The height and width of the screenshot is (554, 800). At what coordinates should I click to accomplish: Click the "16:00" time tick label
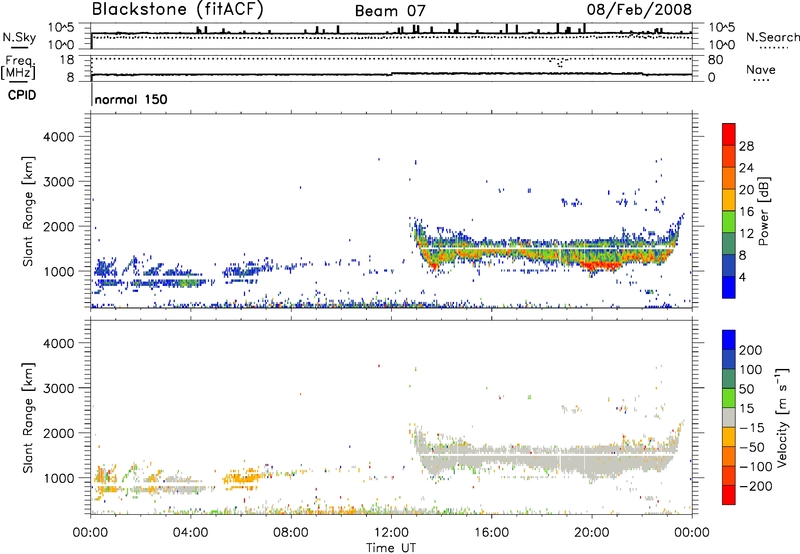[491, 533]
